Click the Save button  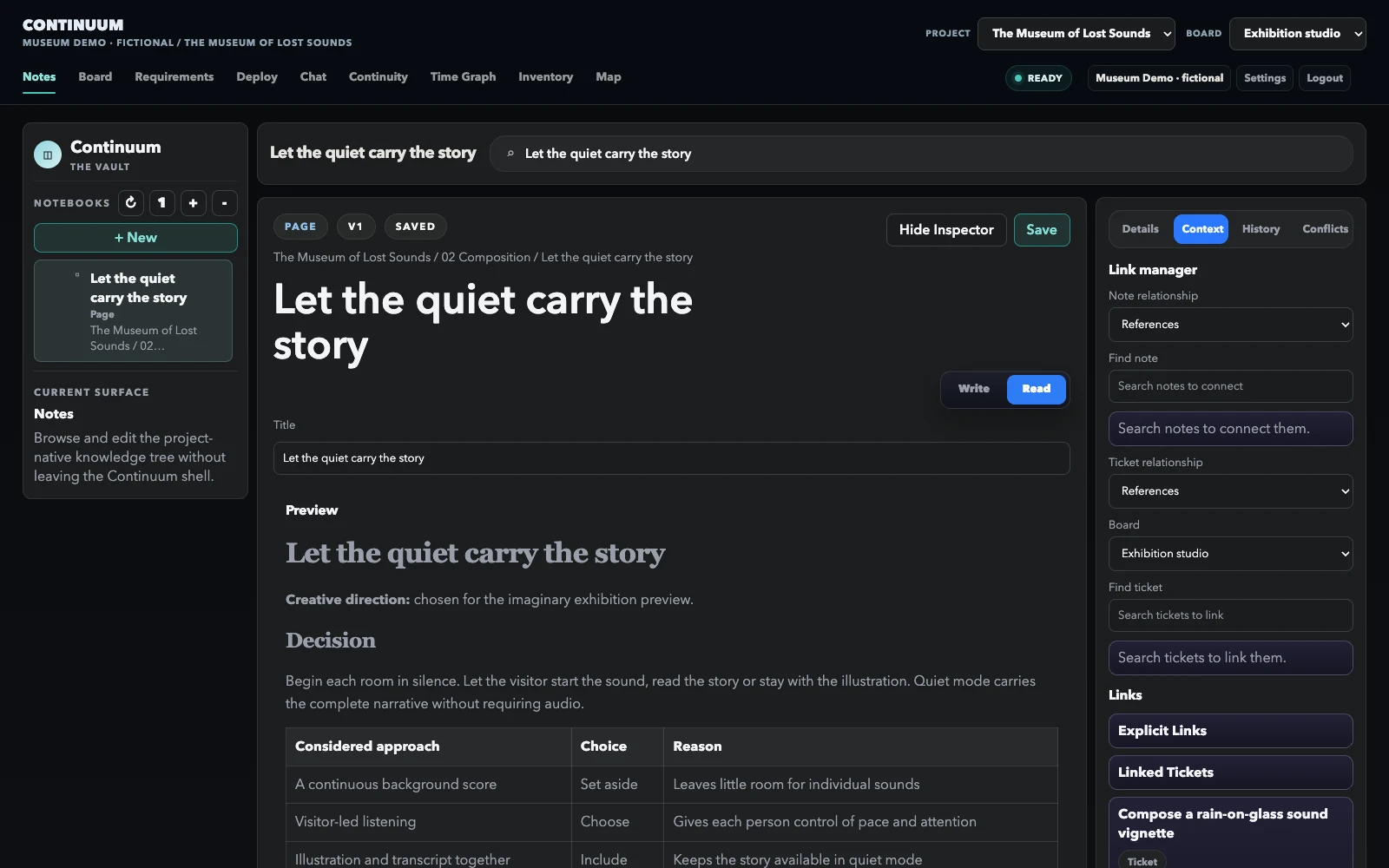[x=1042, y=230]
